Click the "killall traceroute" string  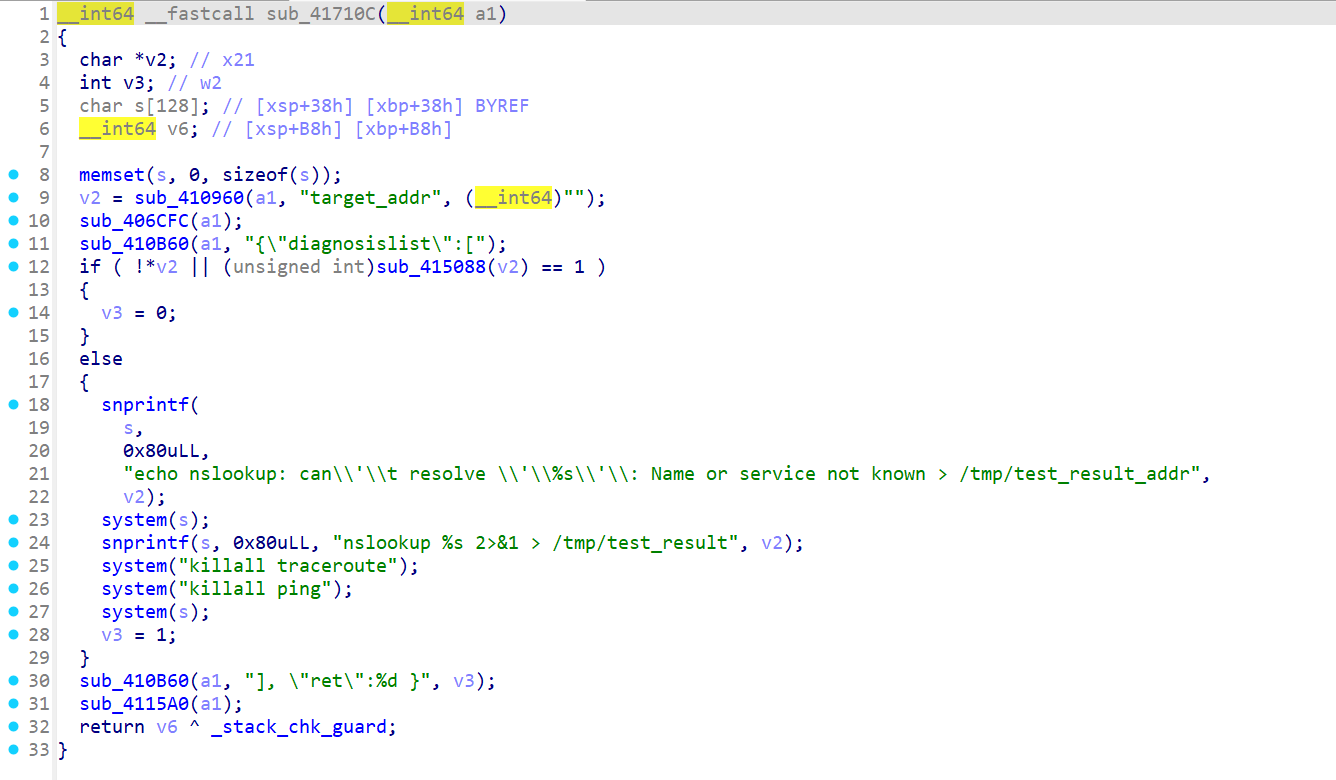click(288, 566)
